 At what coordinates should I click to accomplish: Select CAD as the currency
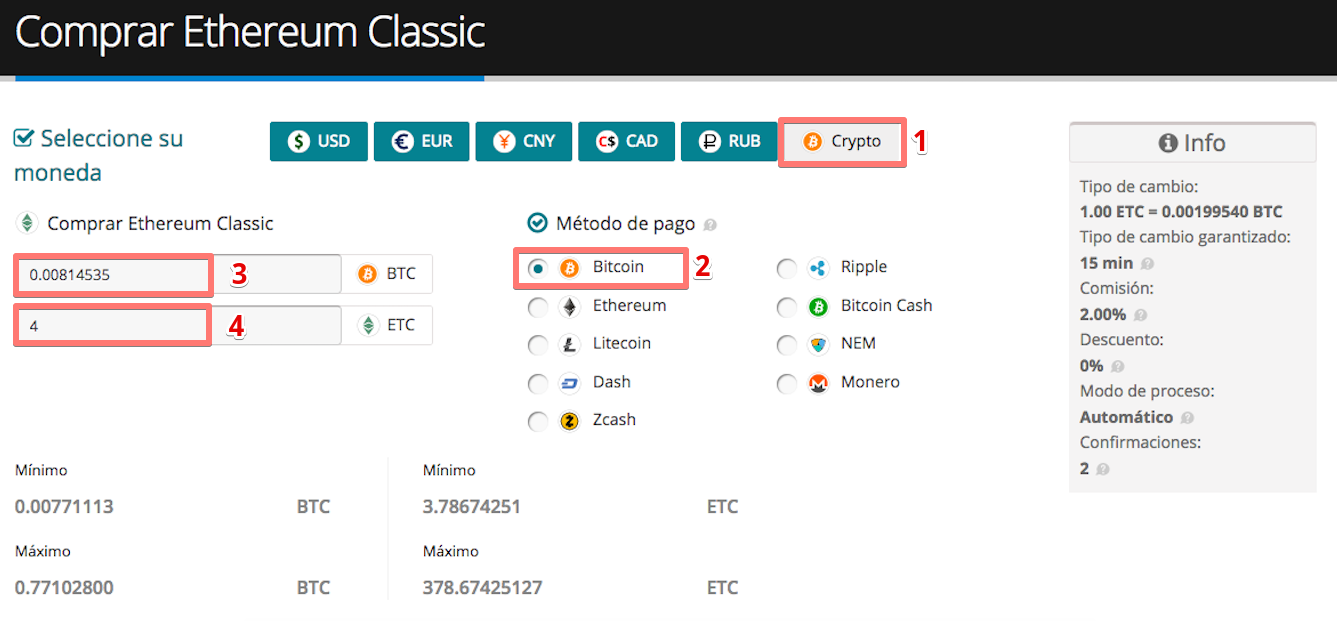coord(626,141)
